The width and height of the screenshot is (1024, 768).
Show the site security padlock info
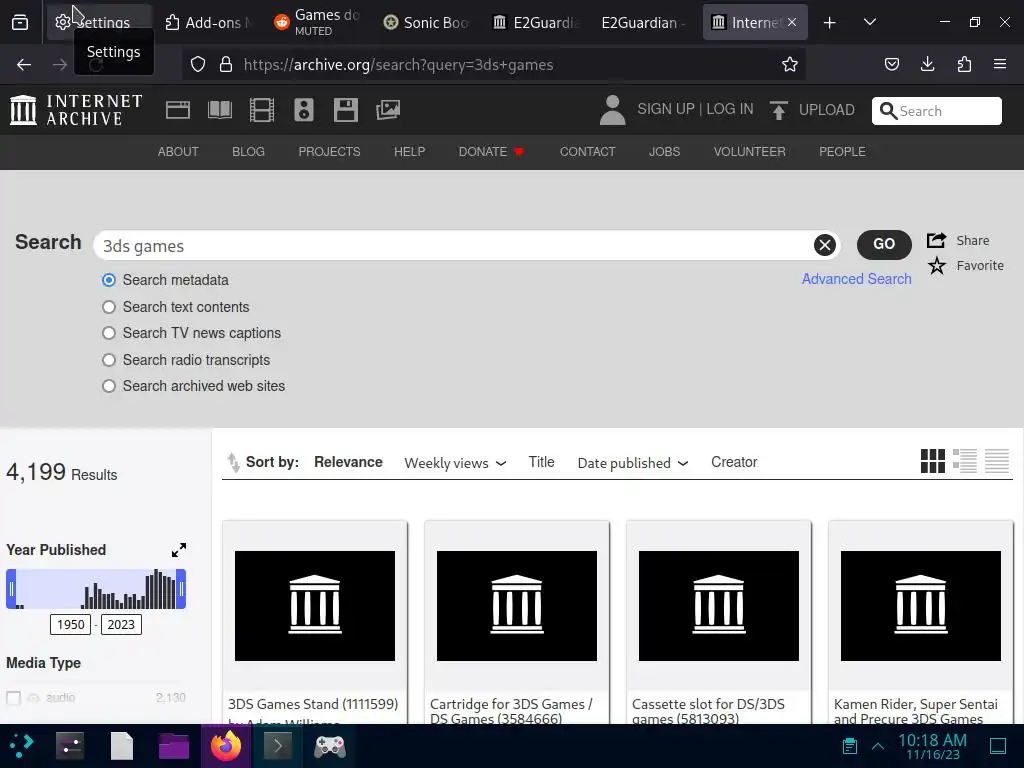point(226,64)
